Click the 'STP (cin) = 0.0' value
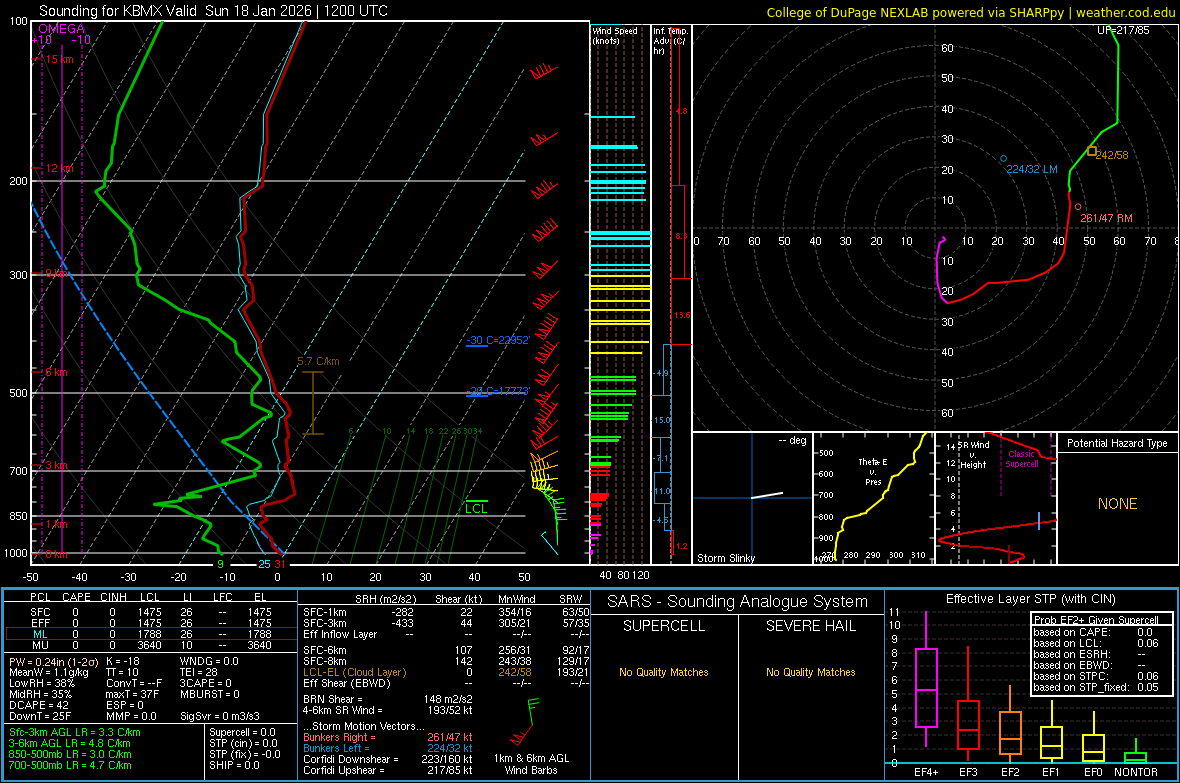 (x=243, y=743)
